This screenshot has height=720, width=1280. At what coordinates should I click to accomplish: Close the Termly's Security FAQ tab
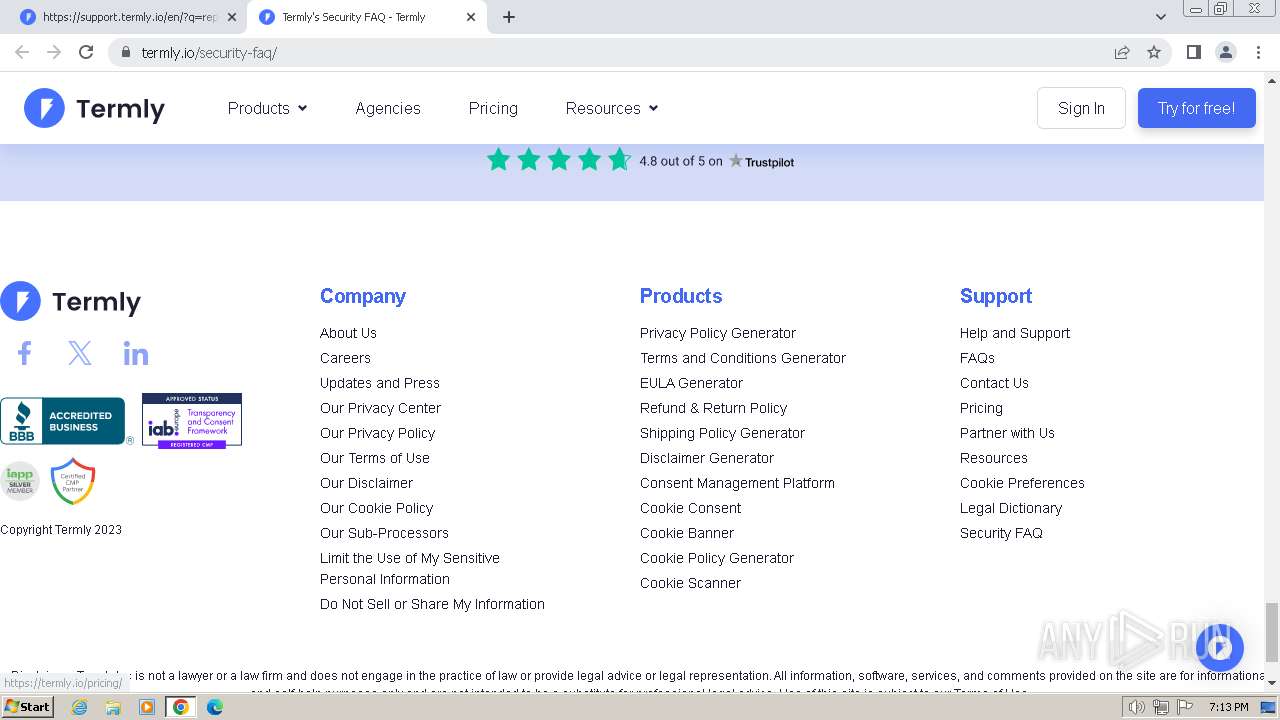[471, 17]
